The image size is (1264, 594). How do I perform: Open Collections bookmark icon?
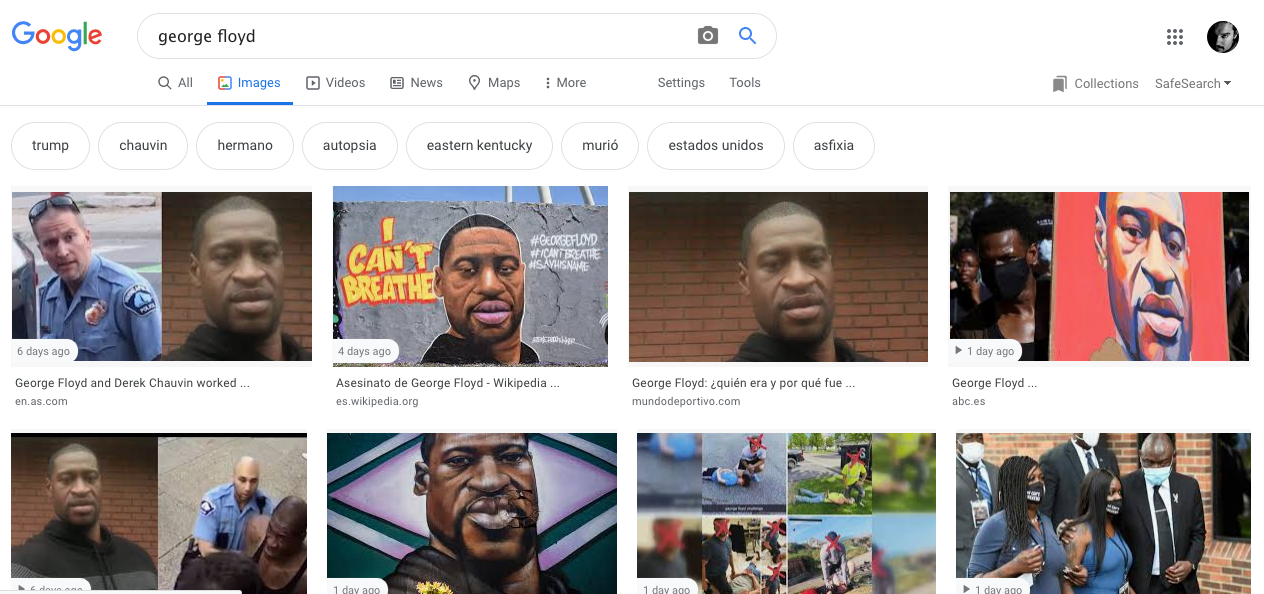[x=1059, y=84]
